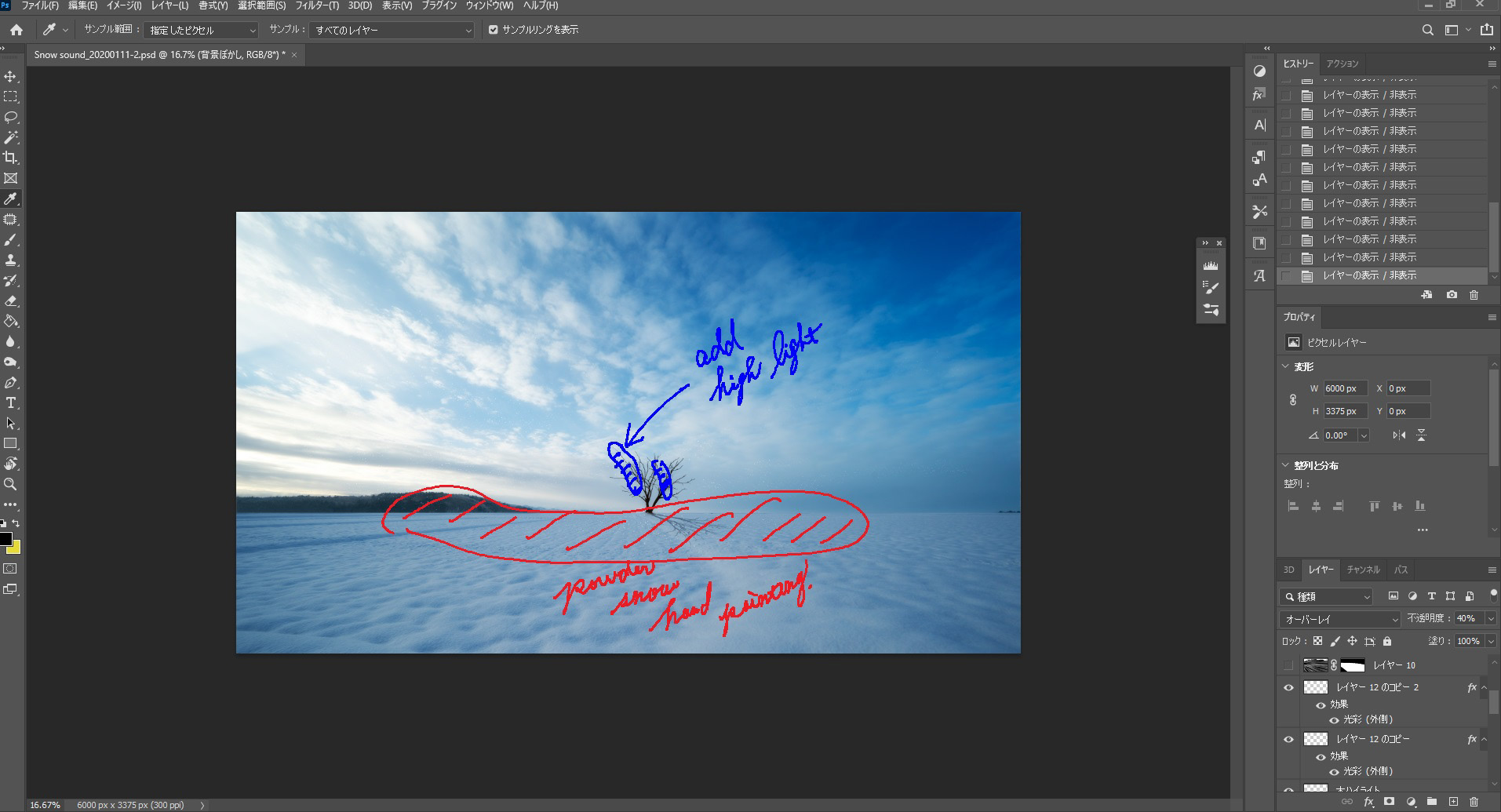Switch to アクション tab
Screen dimensions: 1501x812
coord(1343,64)
